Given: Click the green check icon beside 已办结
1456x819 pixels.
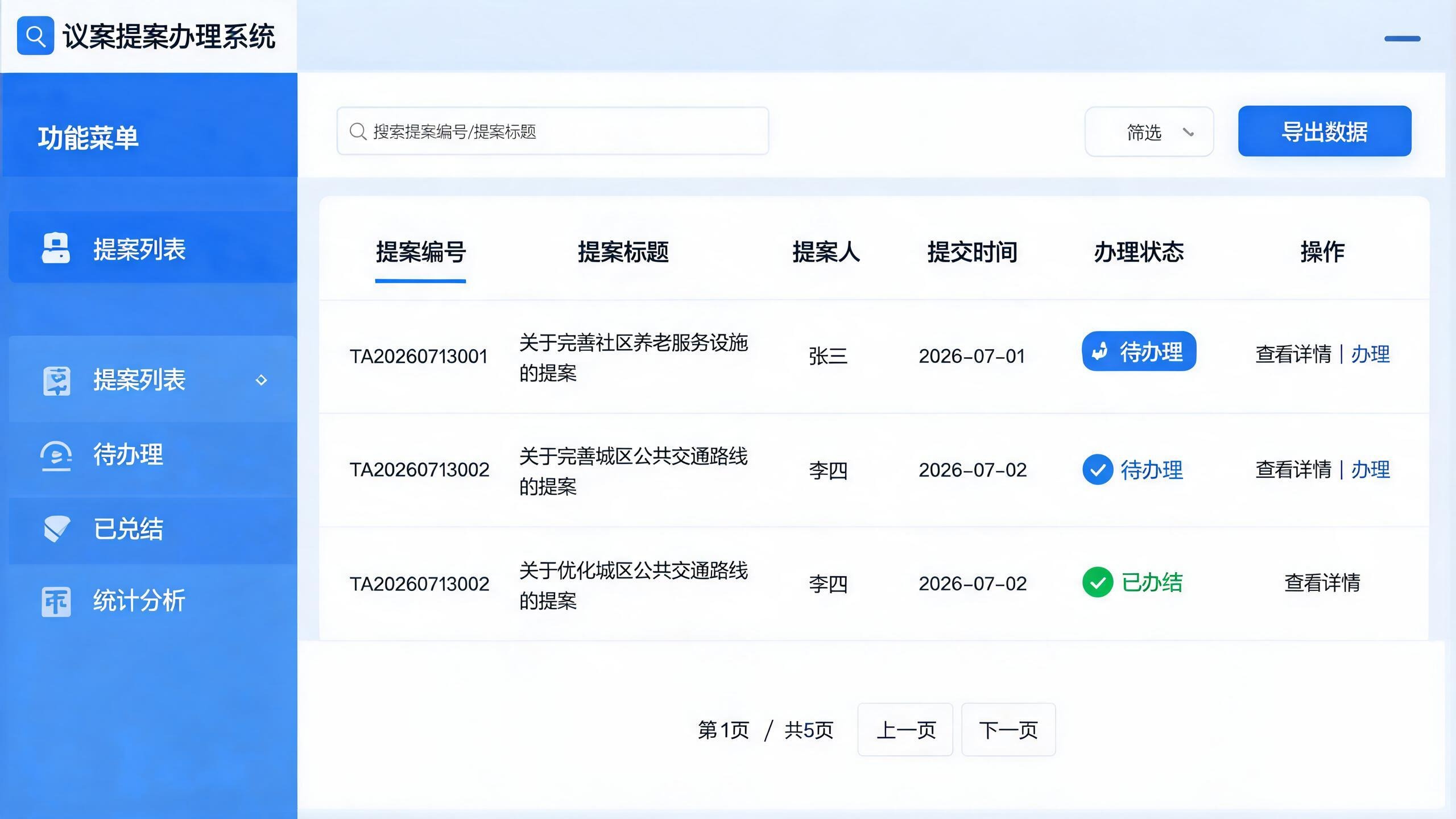Looking at the screenshot, I should click(x=1098, y=582).
